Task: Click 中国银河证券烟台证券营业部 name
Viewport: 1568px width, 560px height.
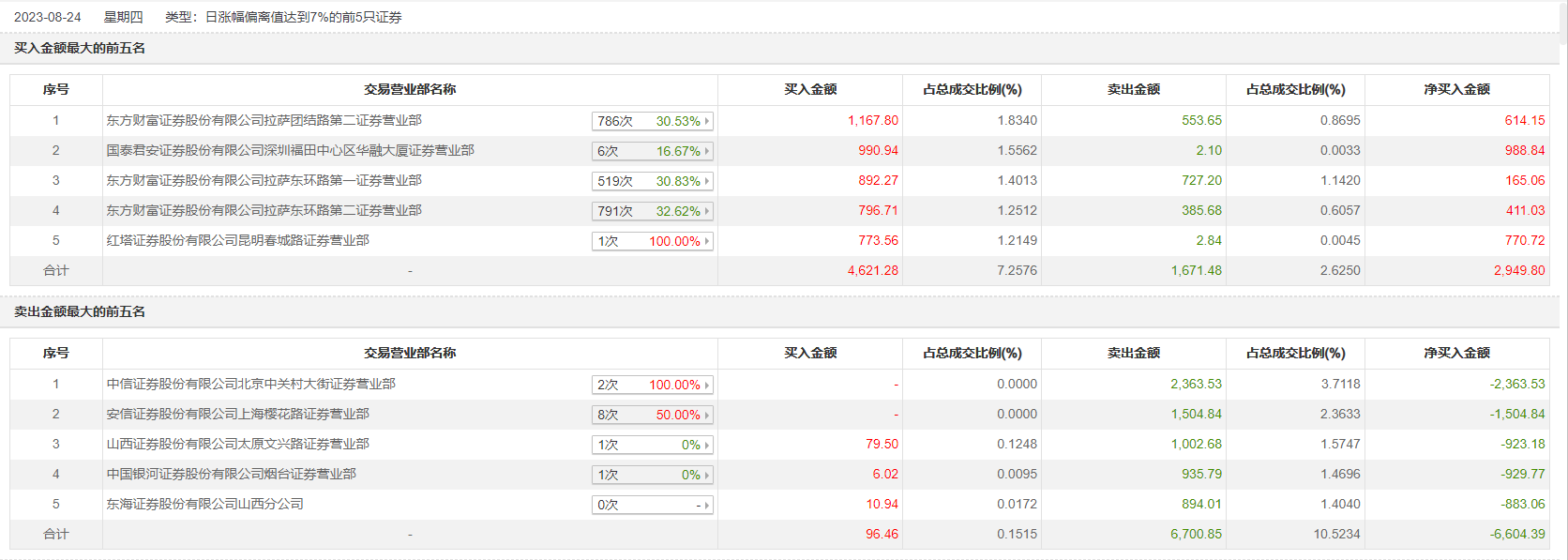Action: 231,475
